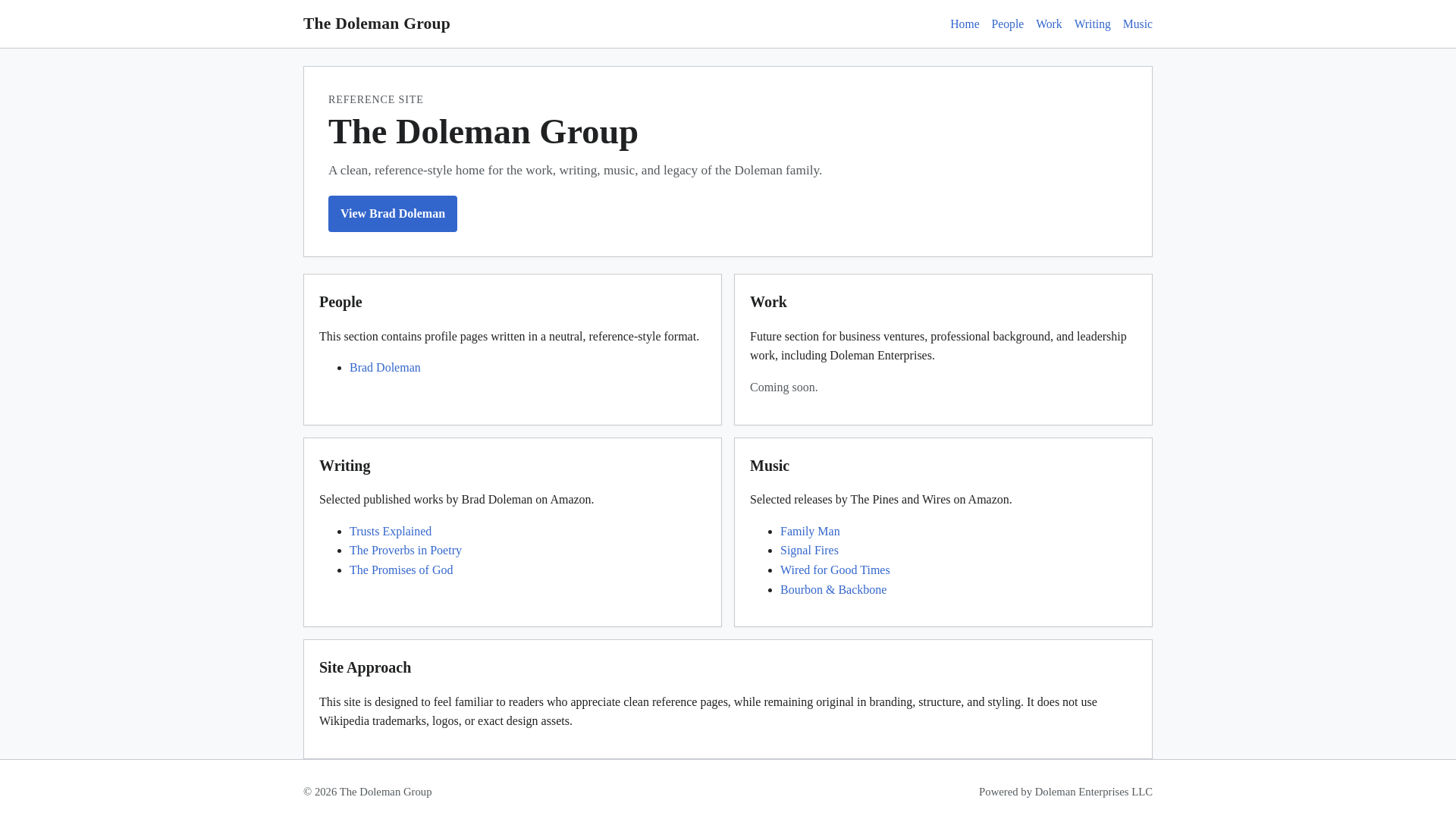
Task: Click the large The Doleman Group hero title
Action: coord(483,132)
